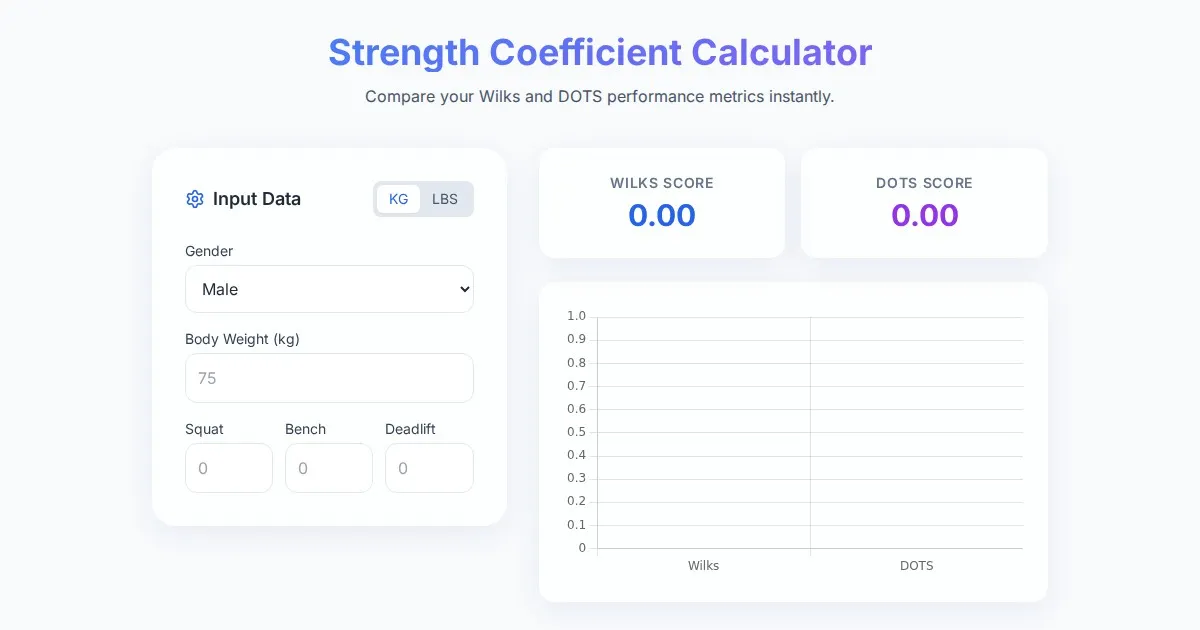Focus the Body Weight input field
This screenshot has width=1200, height=630.
coord(329,378)
